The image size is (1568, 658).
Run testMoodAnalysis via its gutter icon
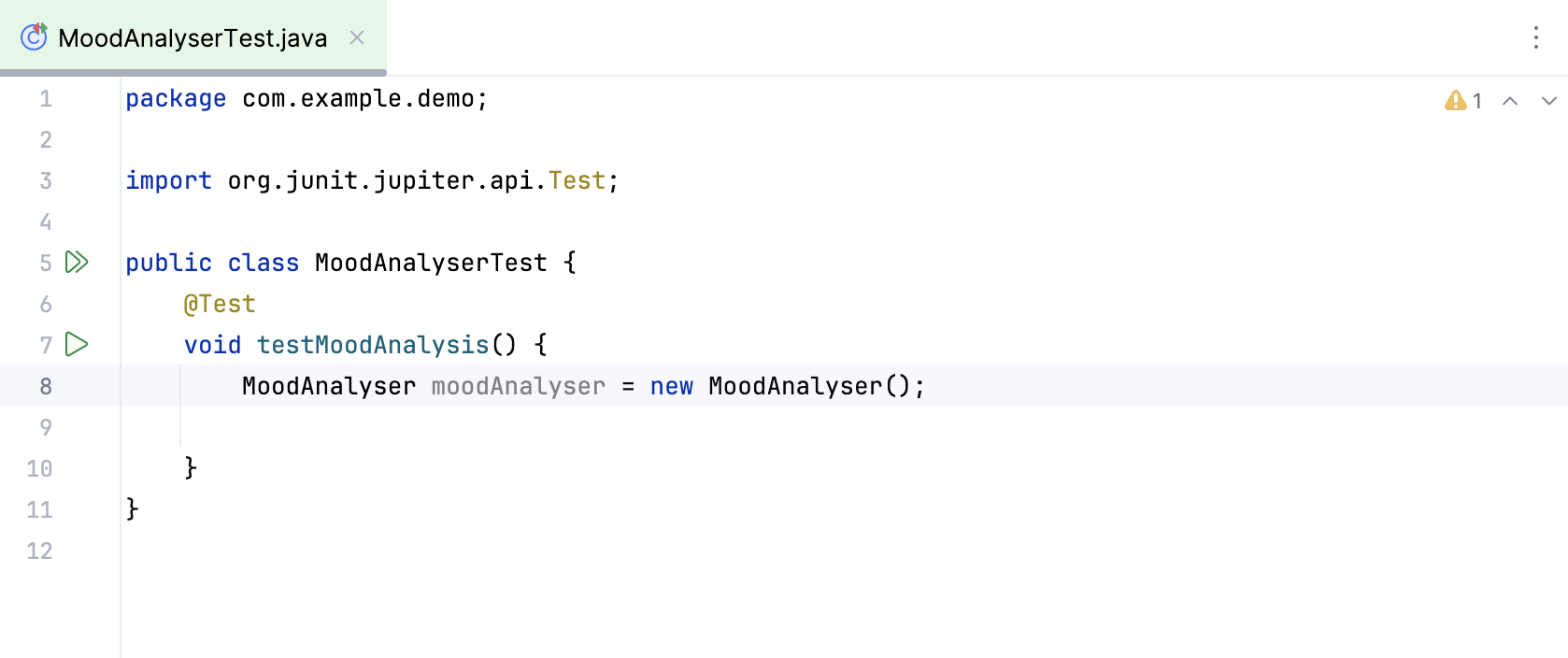77,345
